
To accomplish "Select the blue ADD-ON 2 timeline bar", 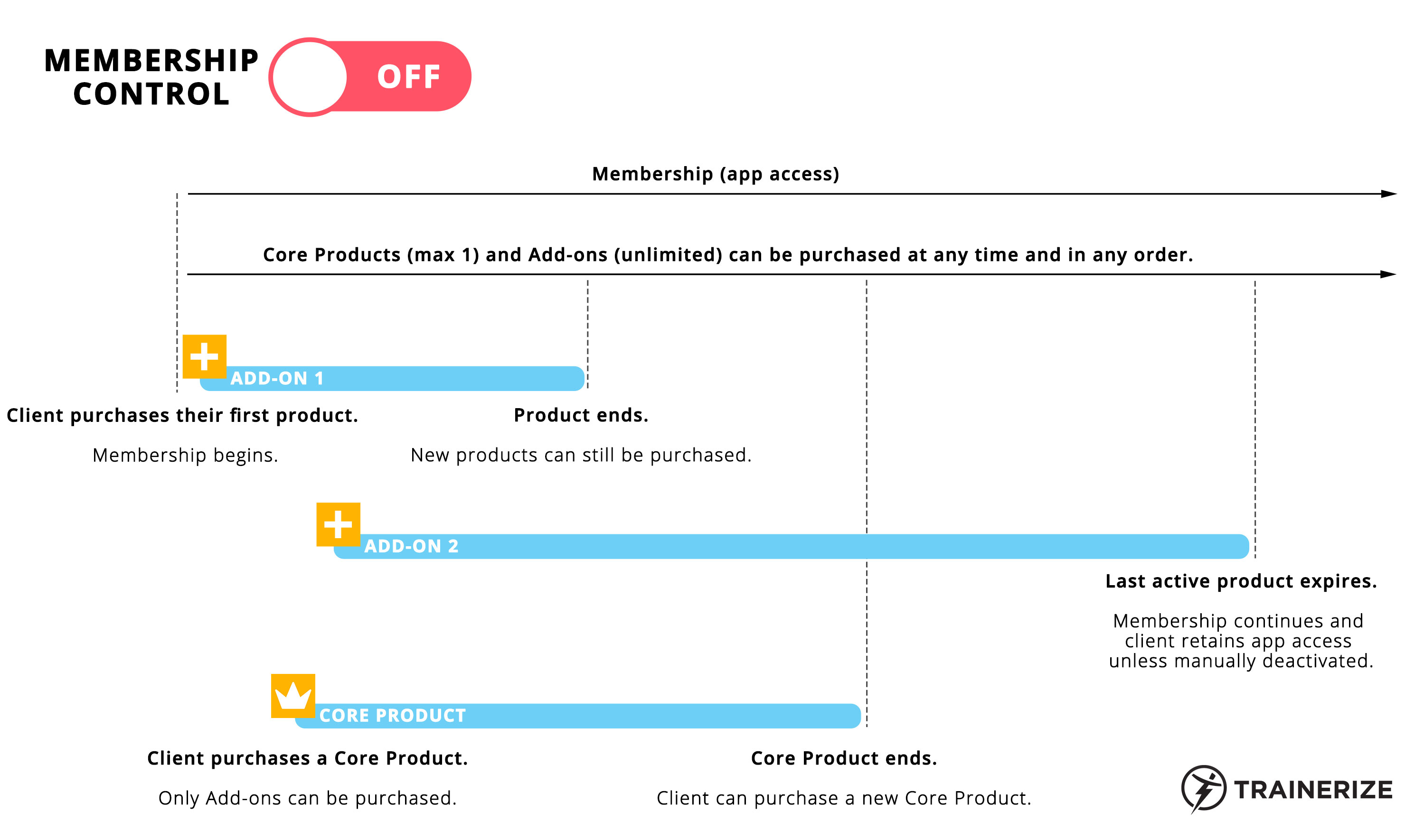I will point(792,547).
